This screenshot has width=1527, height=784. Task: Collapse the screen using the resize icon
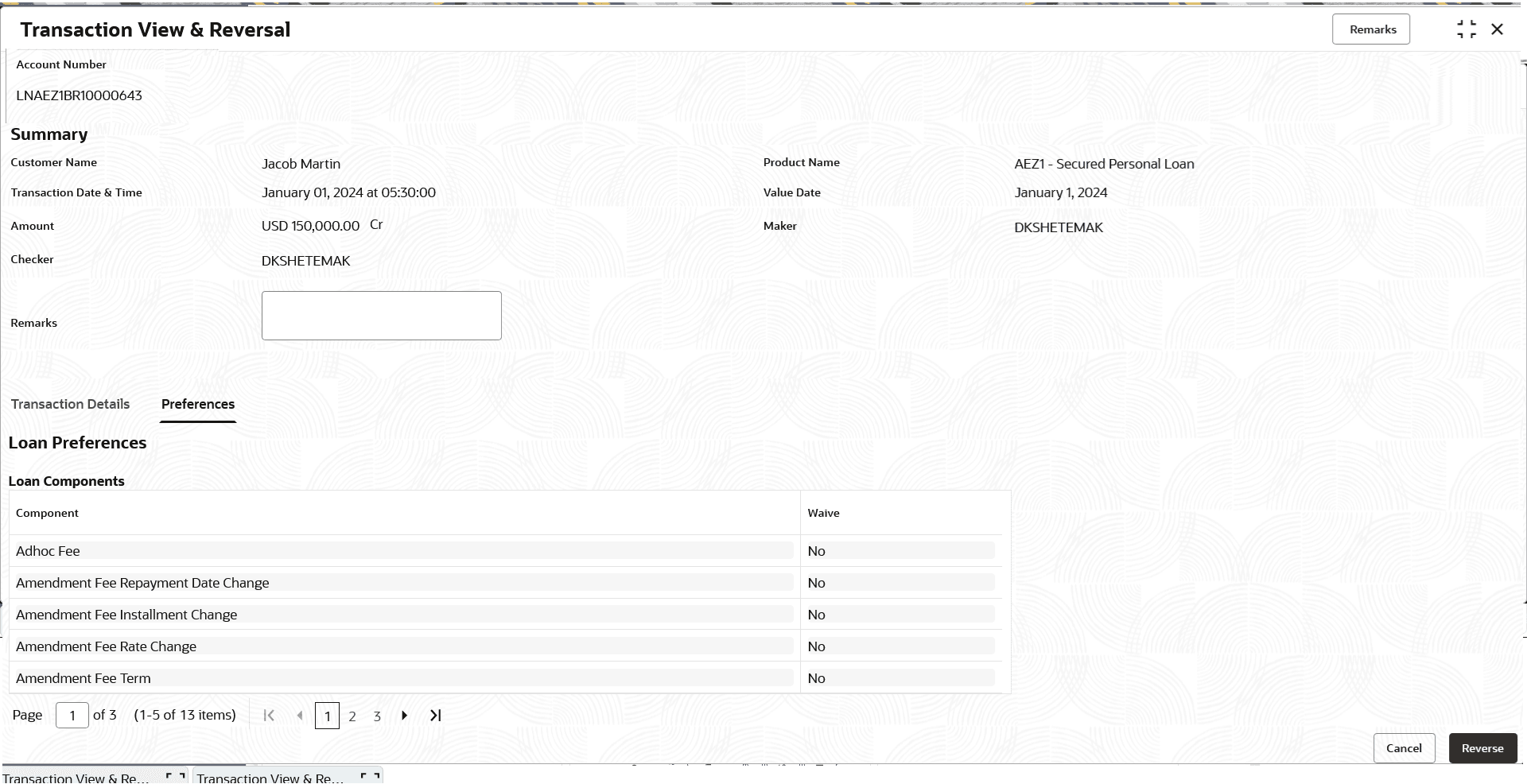coord(1467,29)
